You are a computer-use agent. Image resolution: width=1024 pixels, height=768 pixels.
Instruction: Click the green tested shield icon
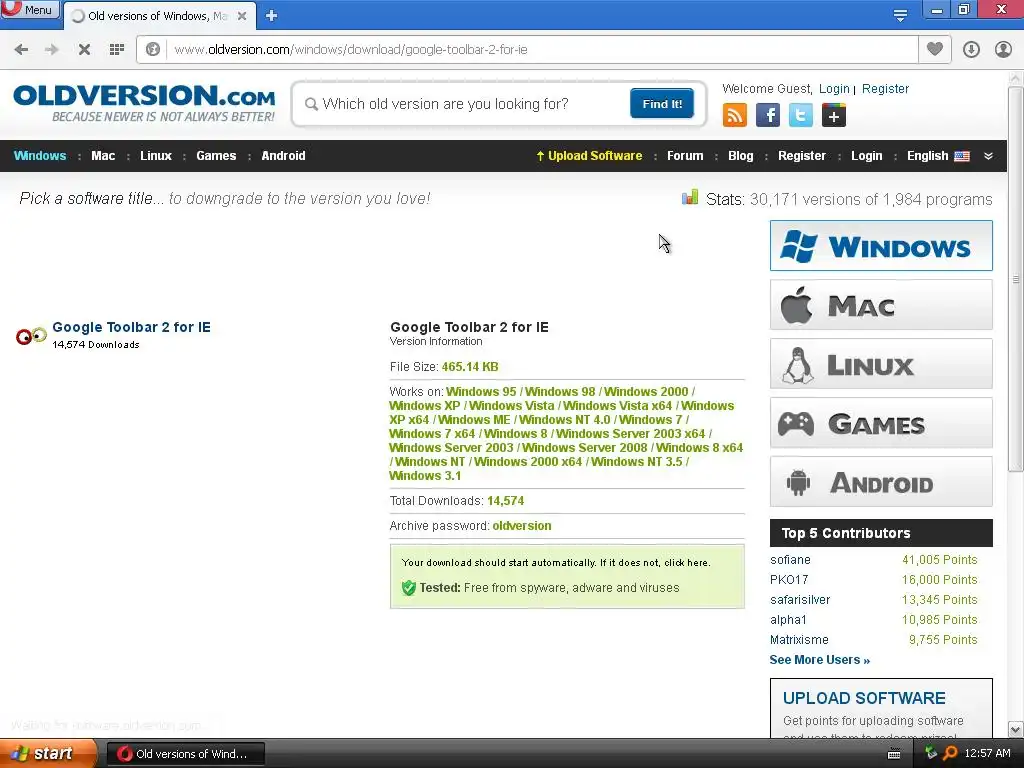click(409, 588)
